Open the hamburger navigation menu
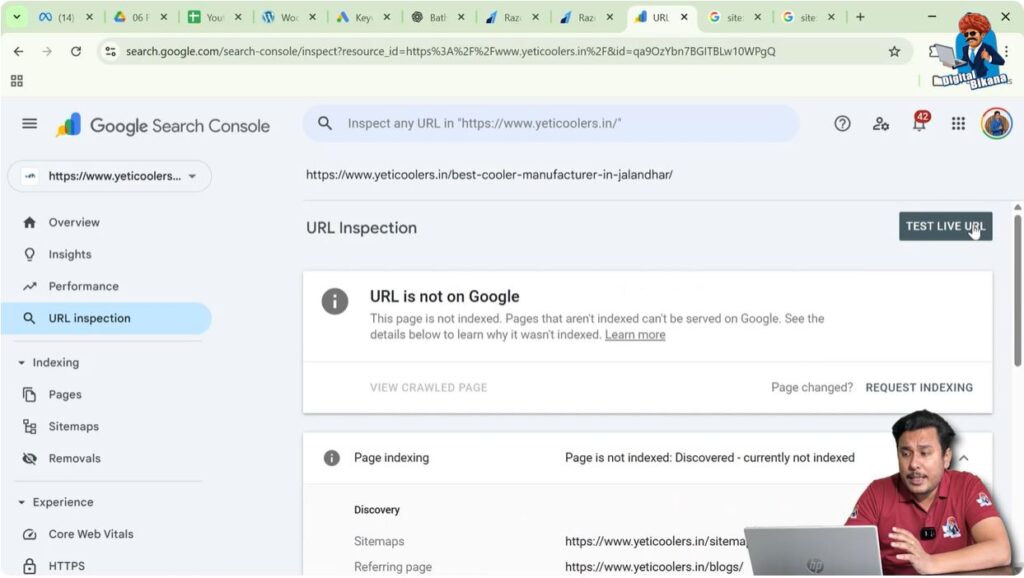This screenshot has width=1024, height=578. (x=29, y=123)
